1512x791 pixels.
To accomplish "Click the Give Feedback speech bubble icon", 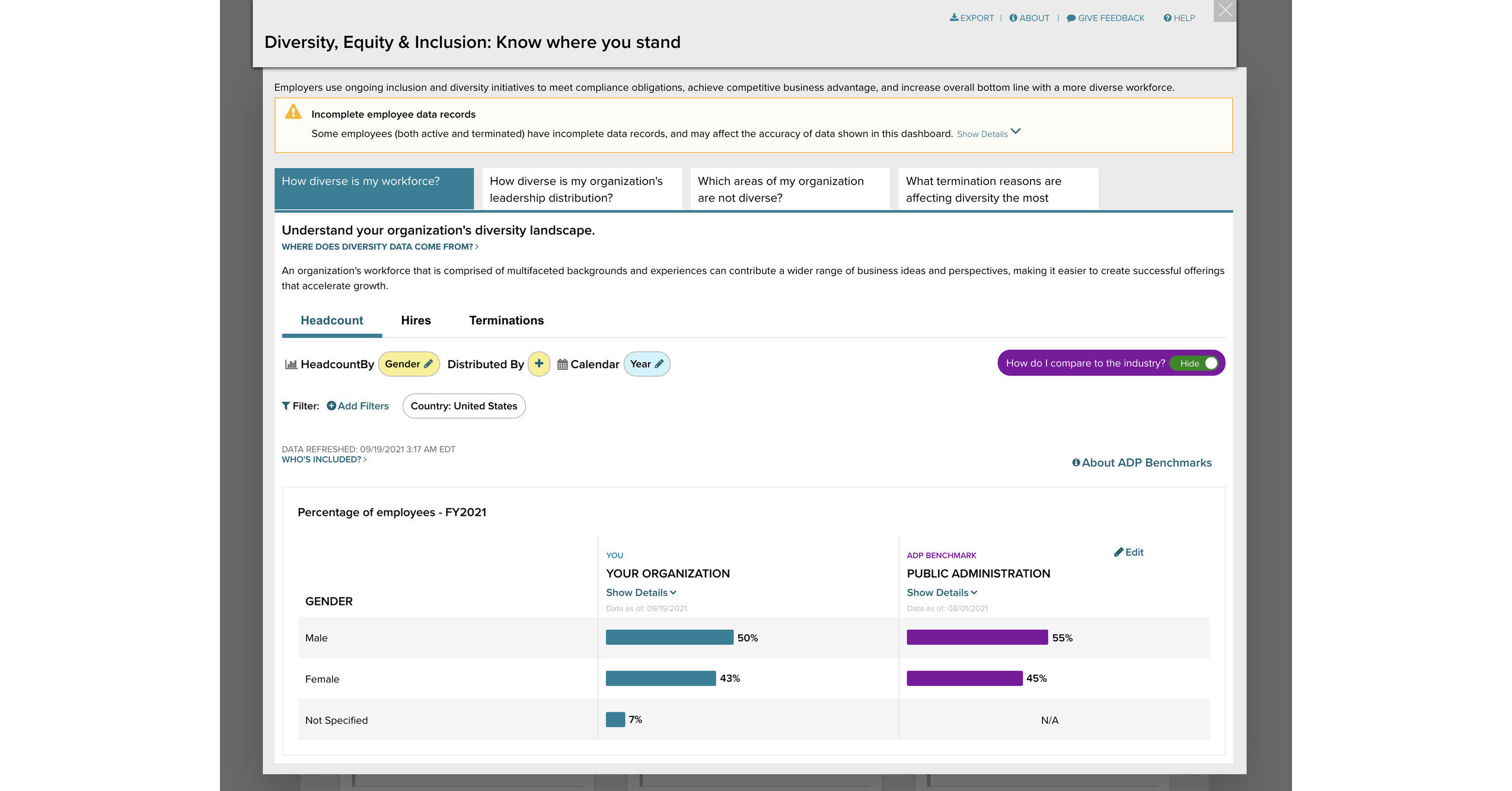I will click(x=1071, y=18).
